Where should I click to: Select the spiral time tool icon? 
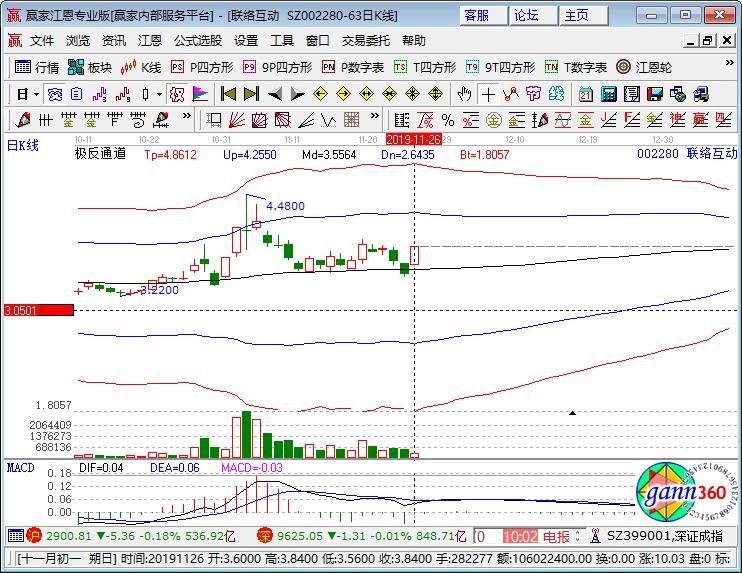(x=138, y=120)
